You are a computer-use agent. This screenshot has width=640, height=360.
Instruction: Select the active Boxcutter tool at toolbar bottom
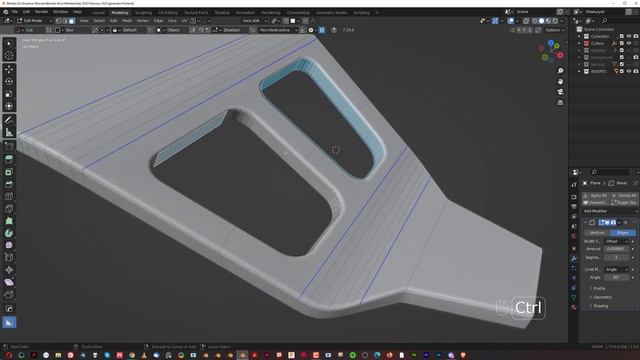click(x=9, y=322)
